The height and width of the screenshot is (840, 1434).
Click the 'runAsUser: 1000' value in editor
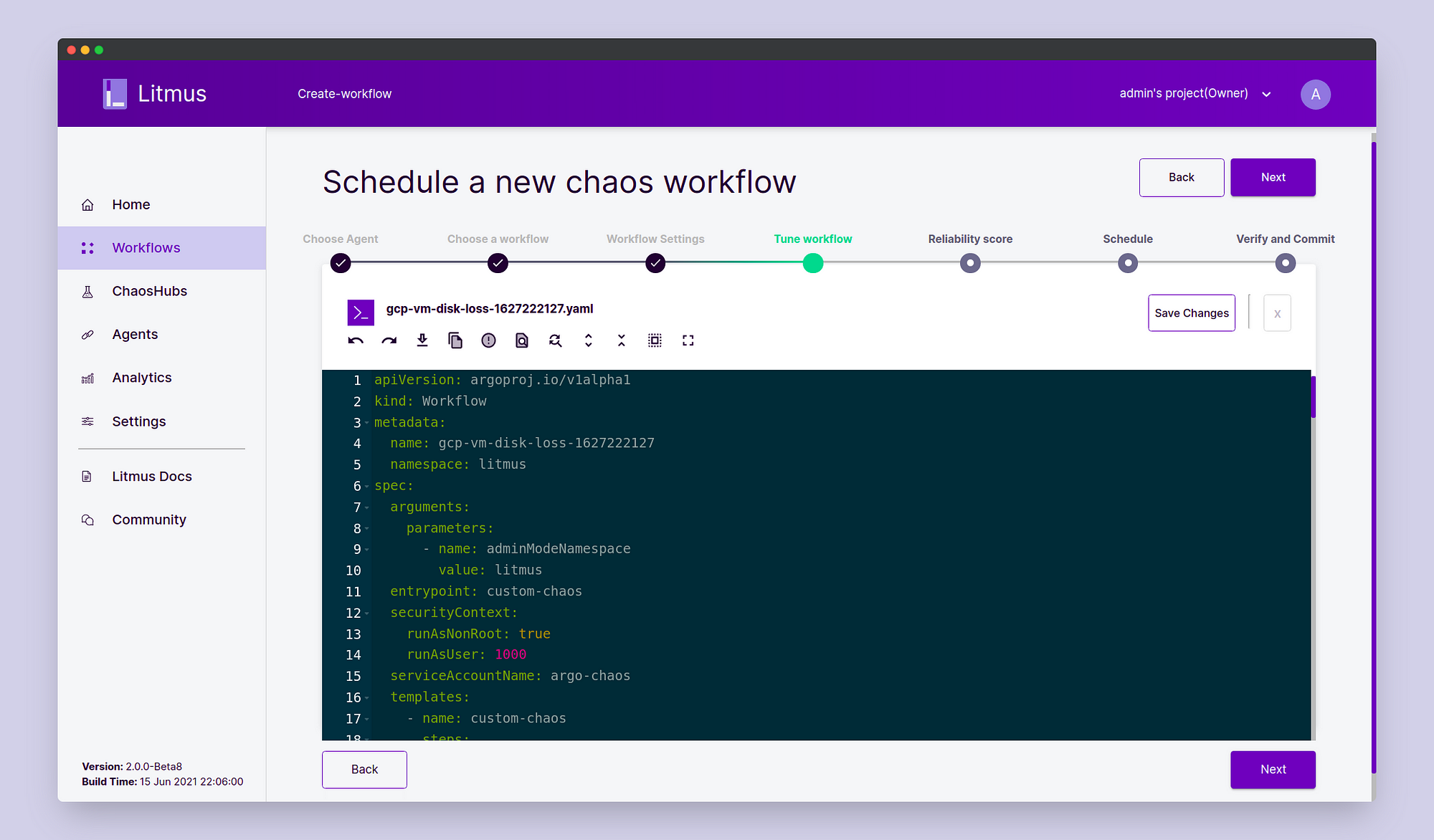pyautogui.click(x=511, y=655)
